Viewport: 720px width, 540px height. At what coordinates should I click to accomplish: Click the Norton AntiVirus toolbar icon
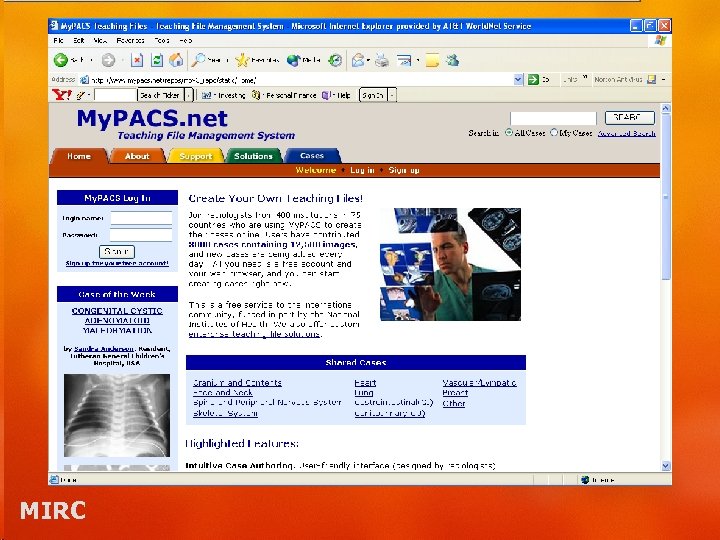coord(652,79)
